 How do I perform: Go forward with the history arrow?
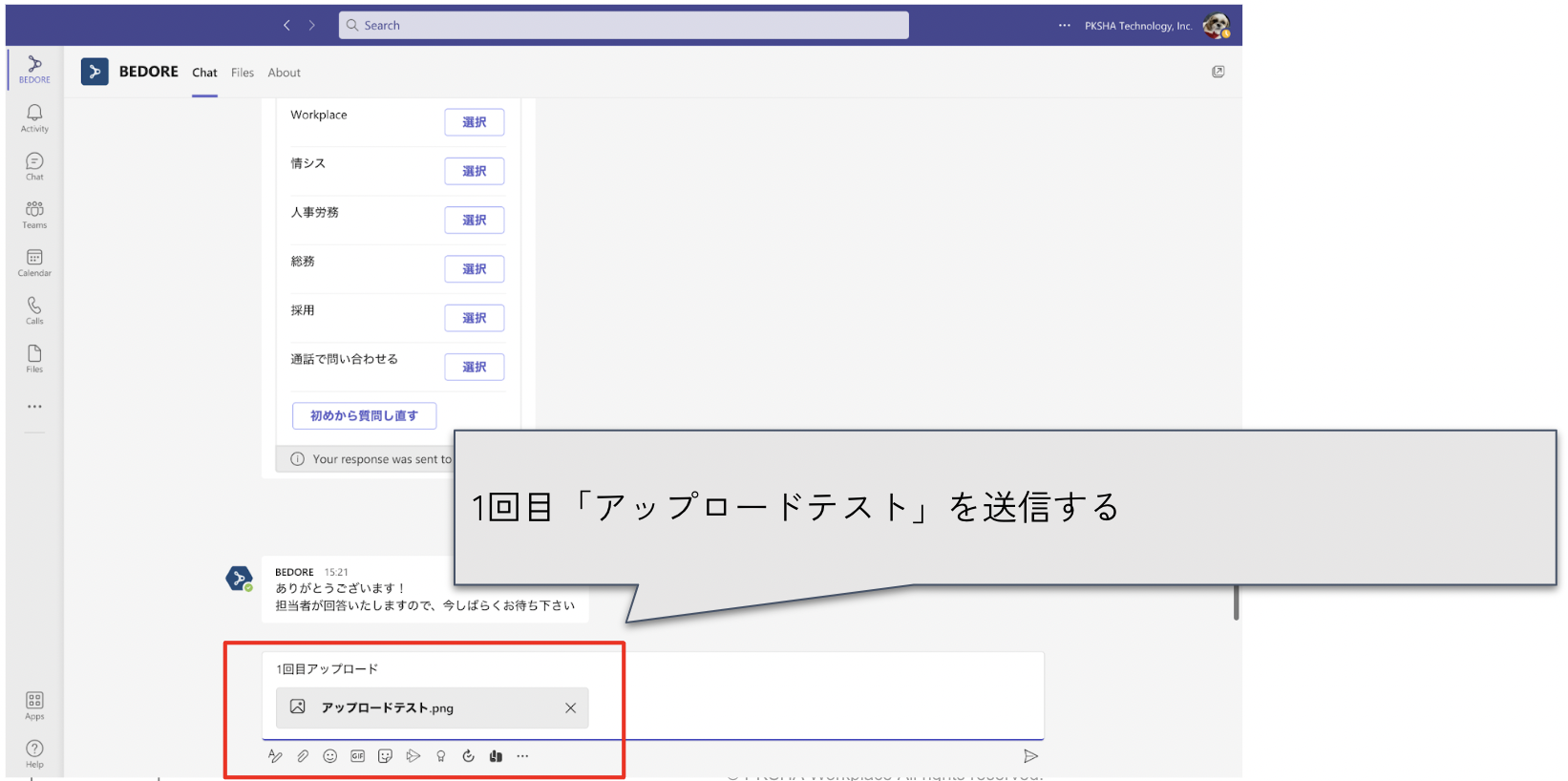pos(311,26)
